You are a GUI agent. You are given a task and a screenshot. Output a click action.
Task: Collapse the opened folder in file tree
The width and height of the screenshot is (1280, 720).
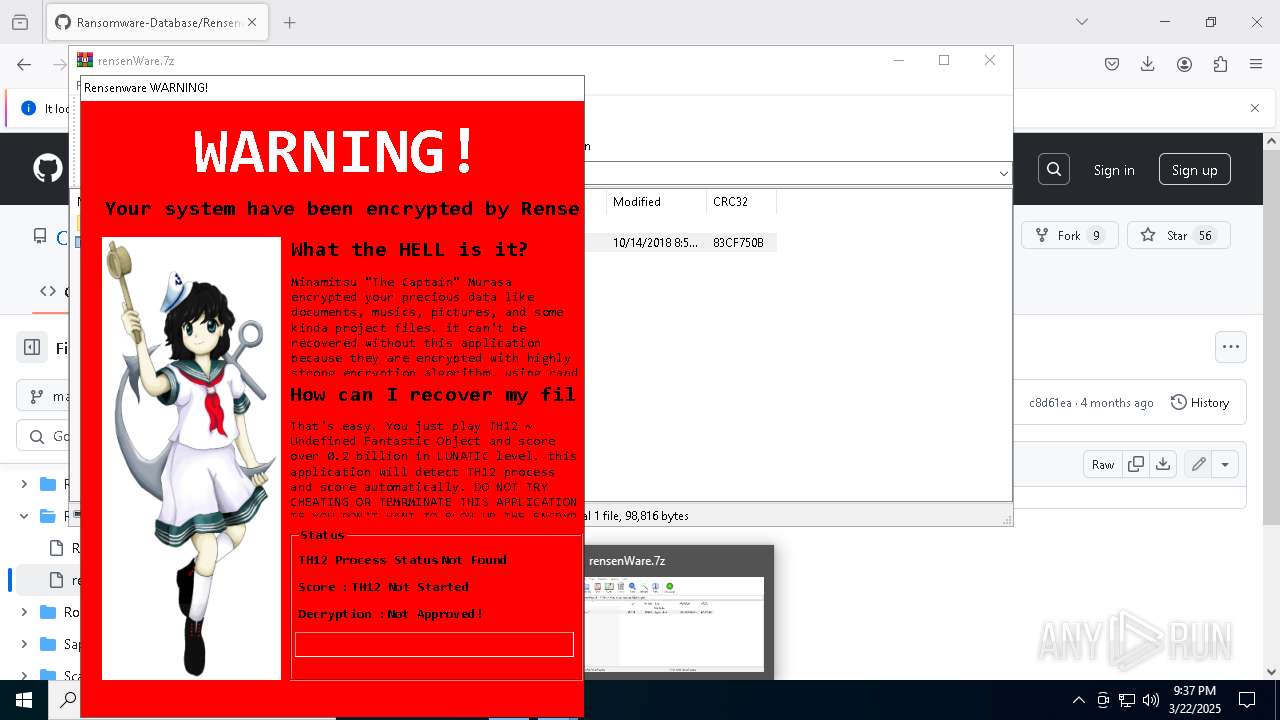coord(24,516)
